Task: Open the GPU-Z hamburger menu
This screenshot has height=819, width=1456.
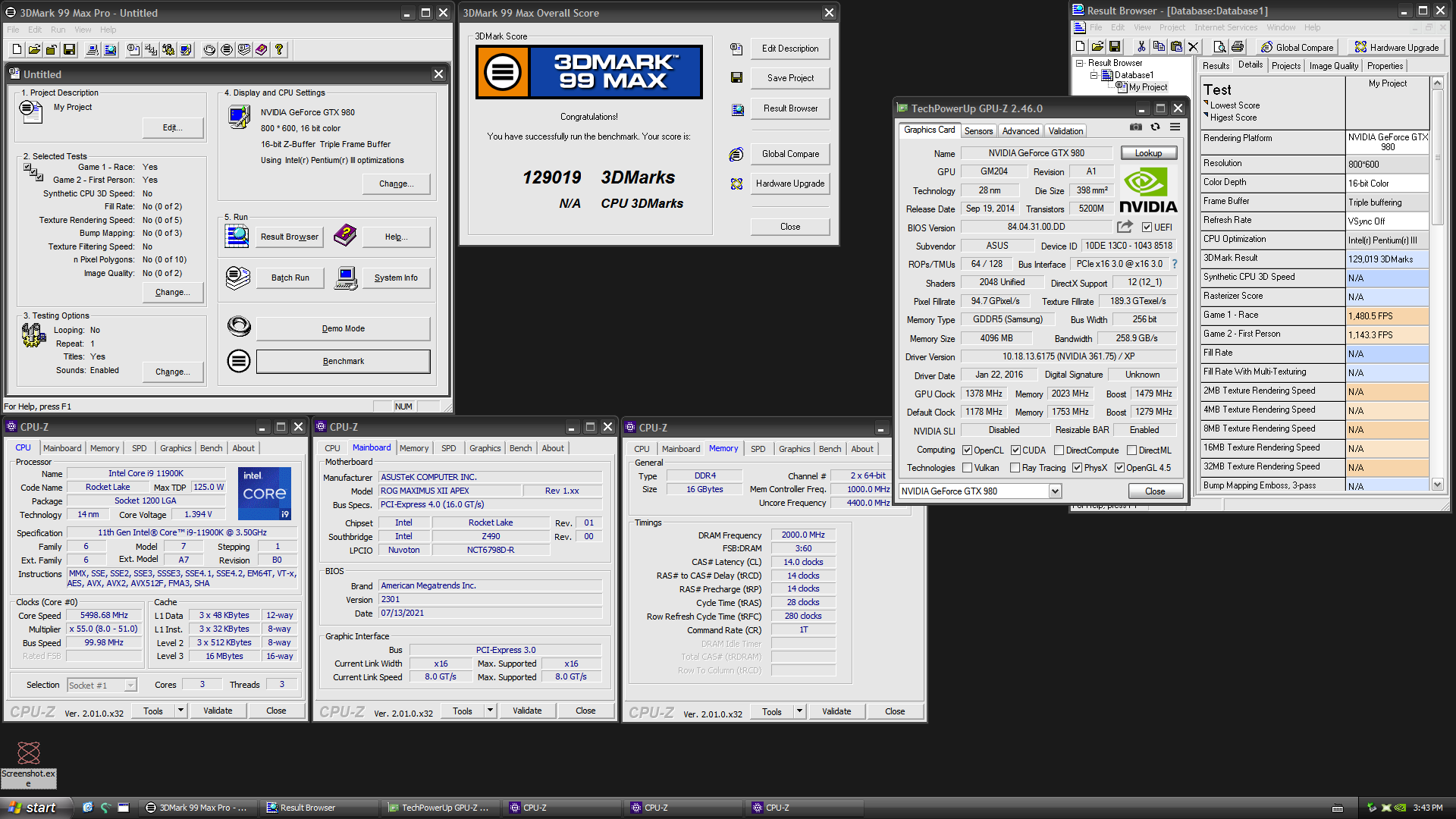Action: [x=1175, y=127]
